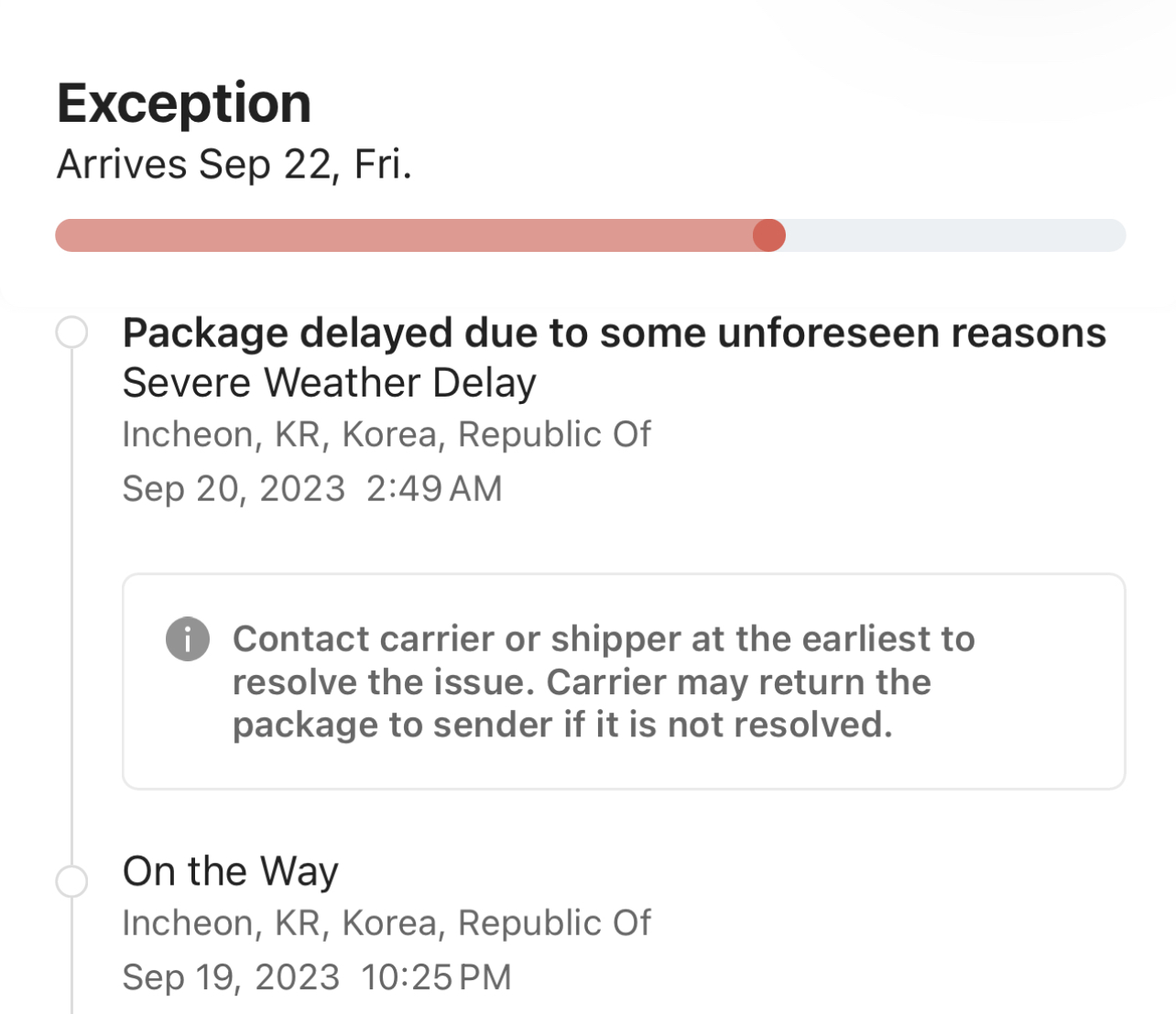Tap the Arrives Sep 22, Fri. estimate
This screenshot has width=1176, height=1014.
[234, 165]
